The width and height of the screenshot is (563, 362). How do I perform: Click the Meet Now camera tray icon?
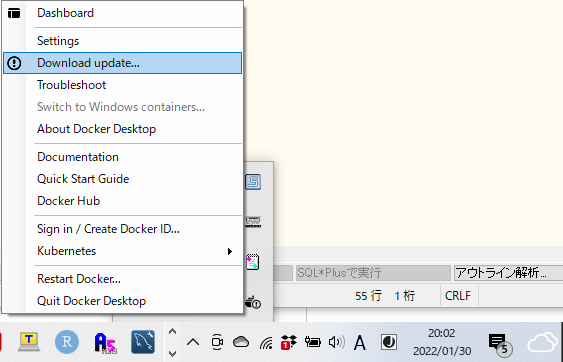pyautogui.click(x=217, y=342)
